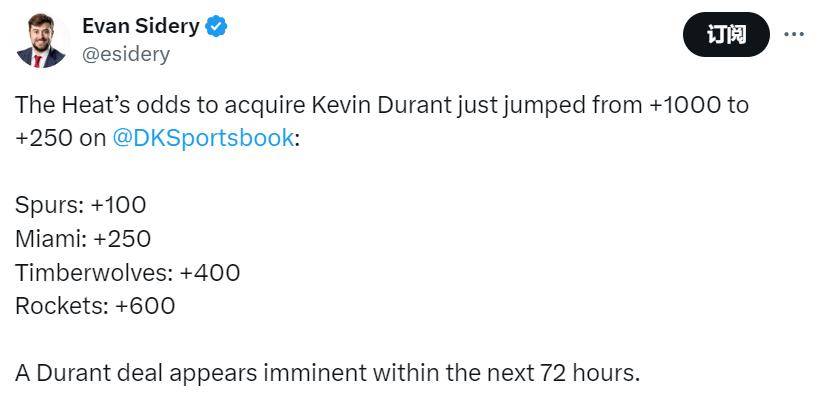820x398 pixels.
Task: Click the 72 hours phrase at the end
Action: point(587,373)
